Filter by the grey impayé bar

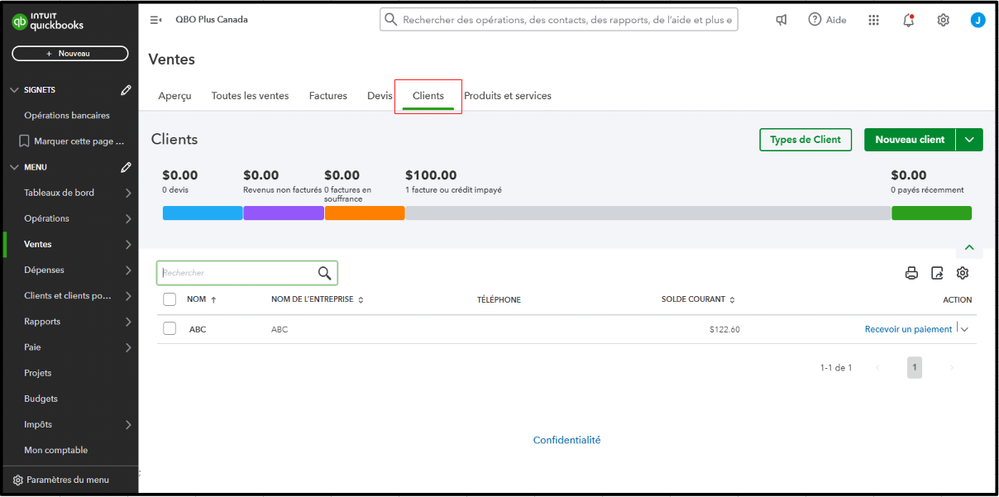coord(648,213)
